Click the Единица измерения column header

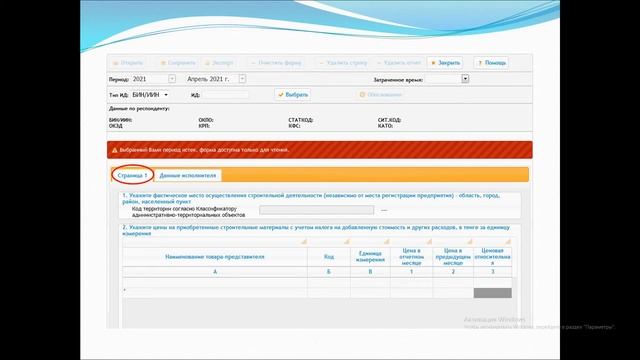click(370, 257)
